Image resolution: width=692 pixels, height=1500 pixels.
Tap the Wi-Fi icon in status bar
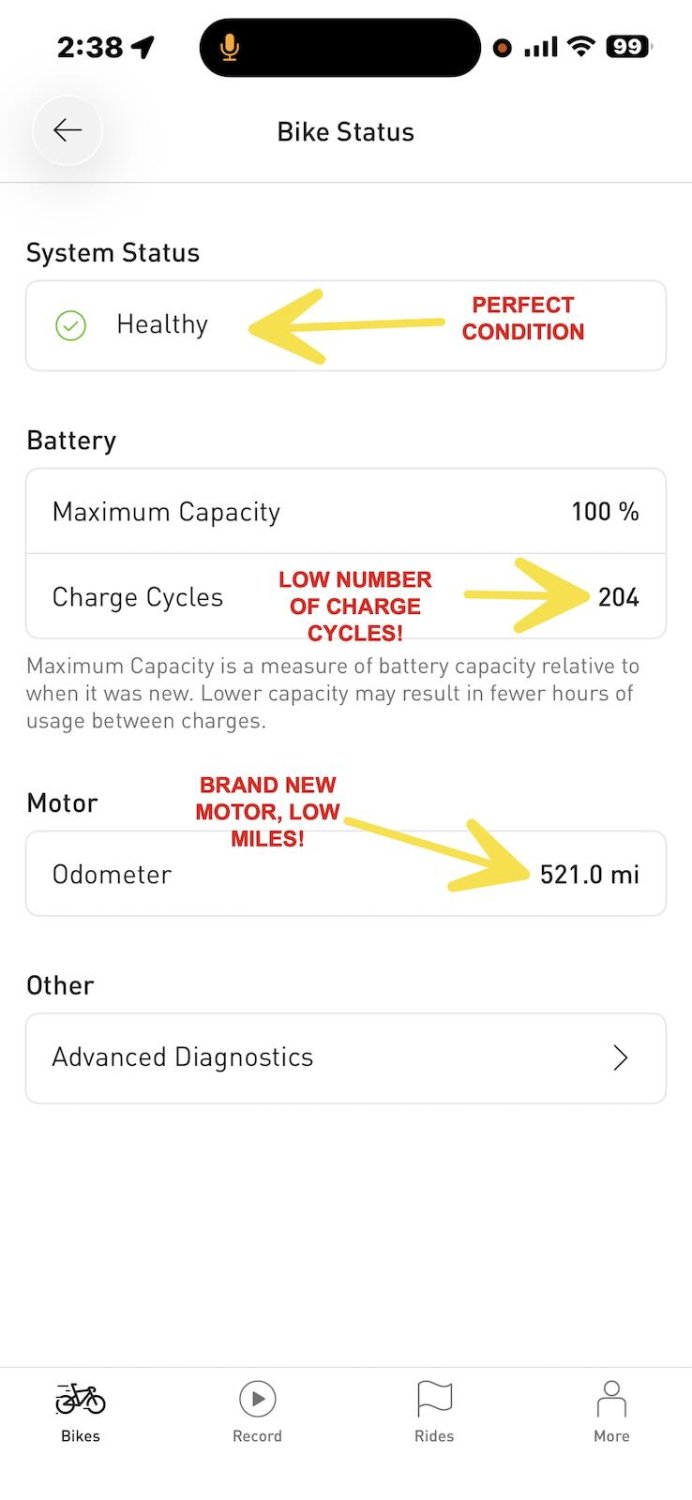581,46
